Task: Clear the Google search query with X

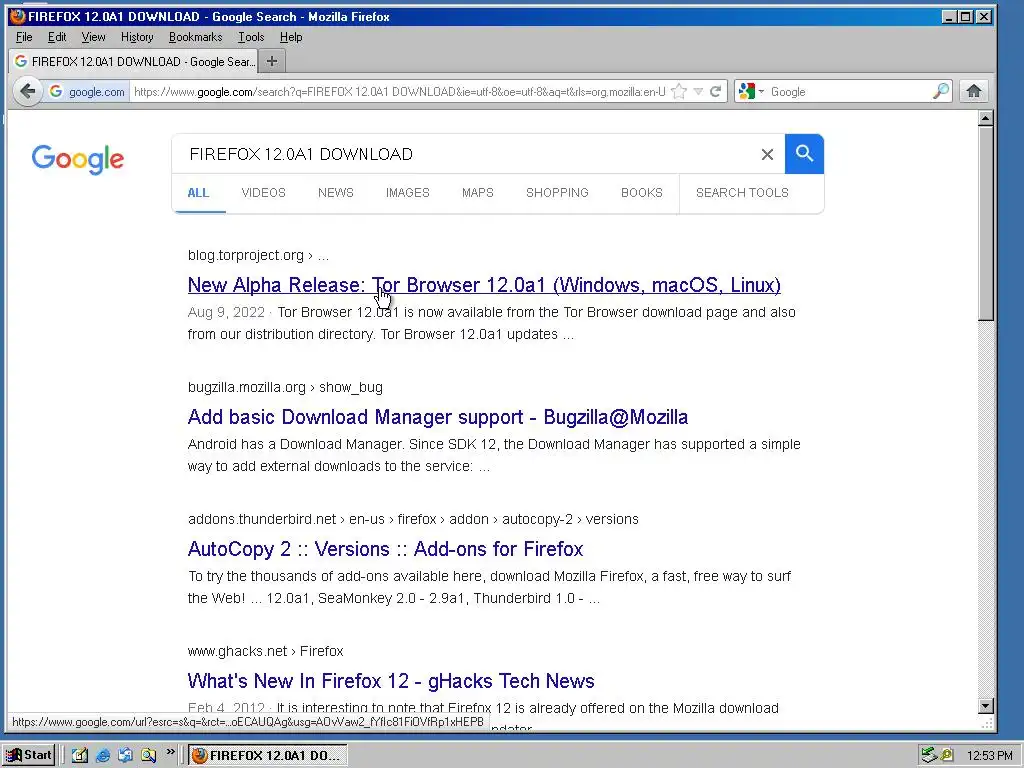Action: 767,154
